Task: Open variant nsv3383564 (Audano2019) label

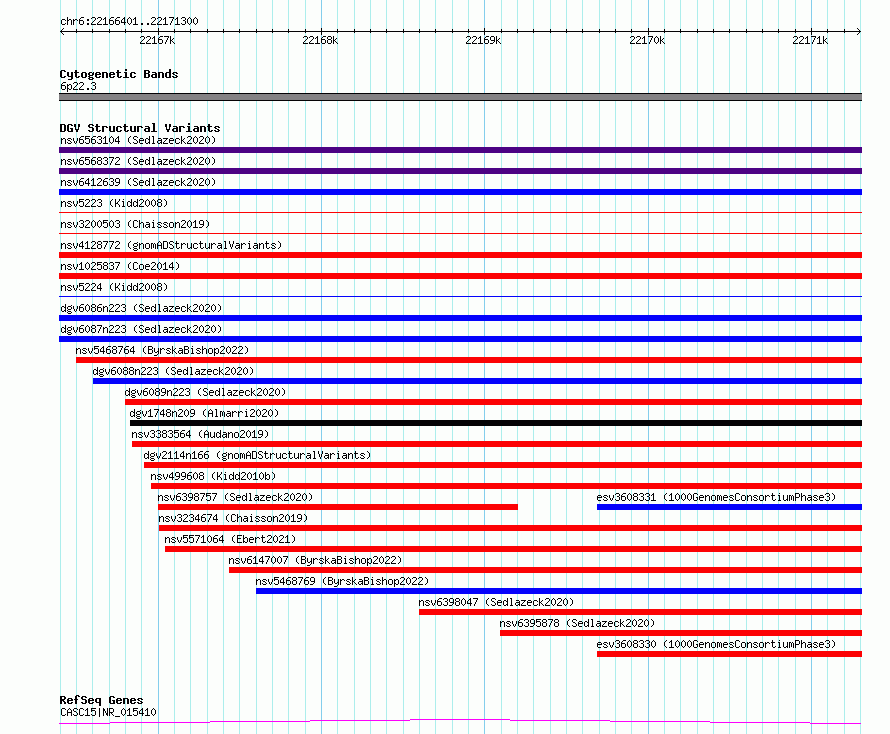Action: [200, 434]
